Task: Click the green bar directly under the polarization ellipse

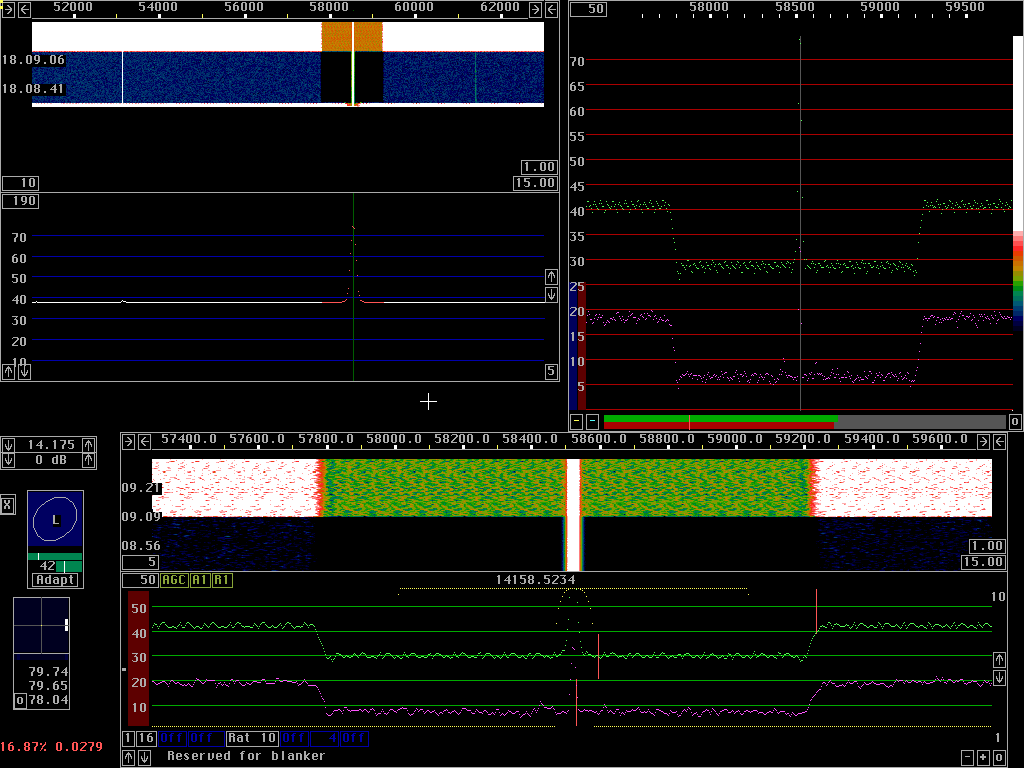Action: click(x=55, y=556)
